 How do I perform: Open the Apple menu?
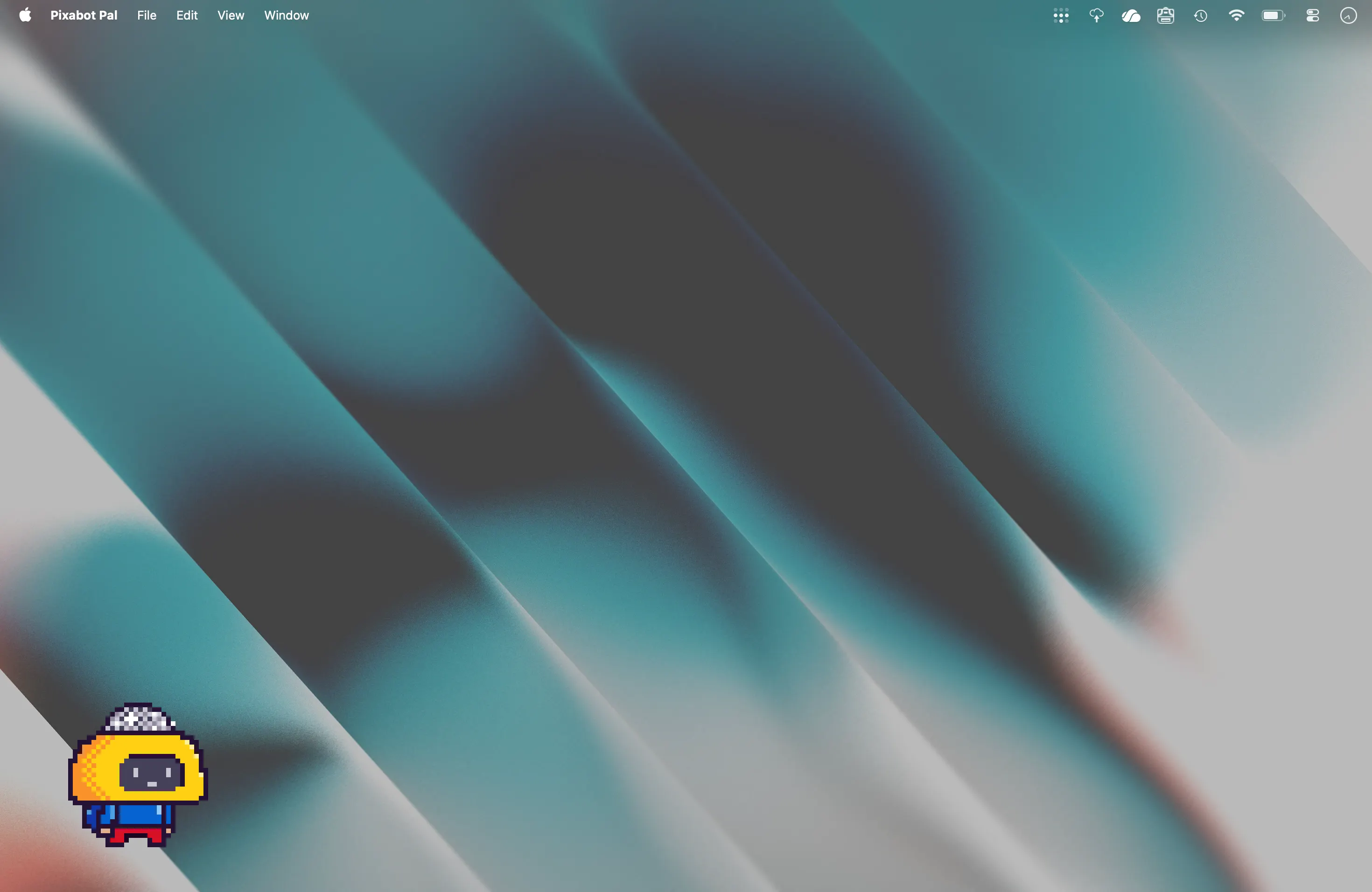(25, 15)
